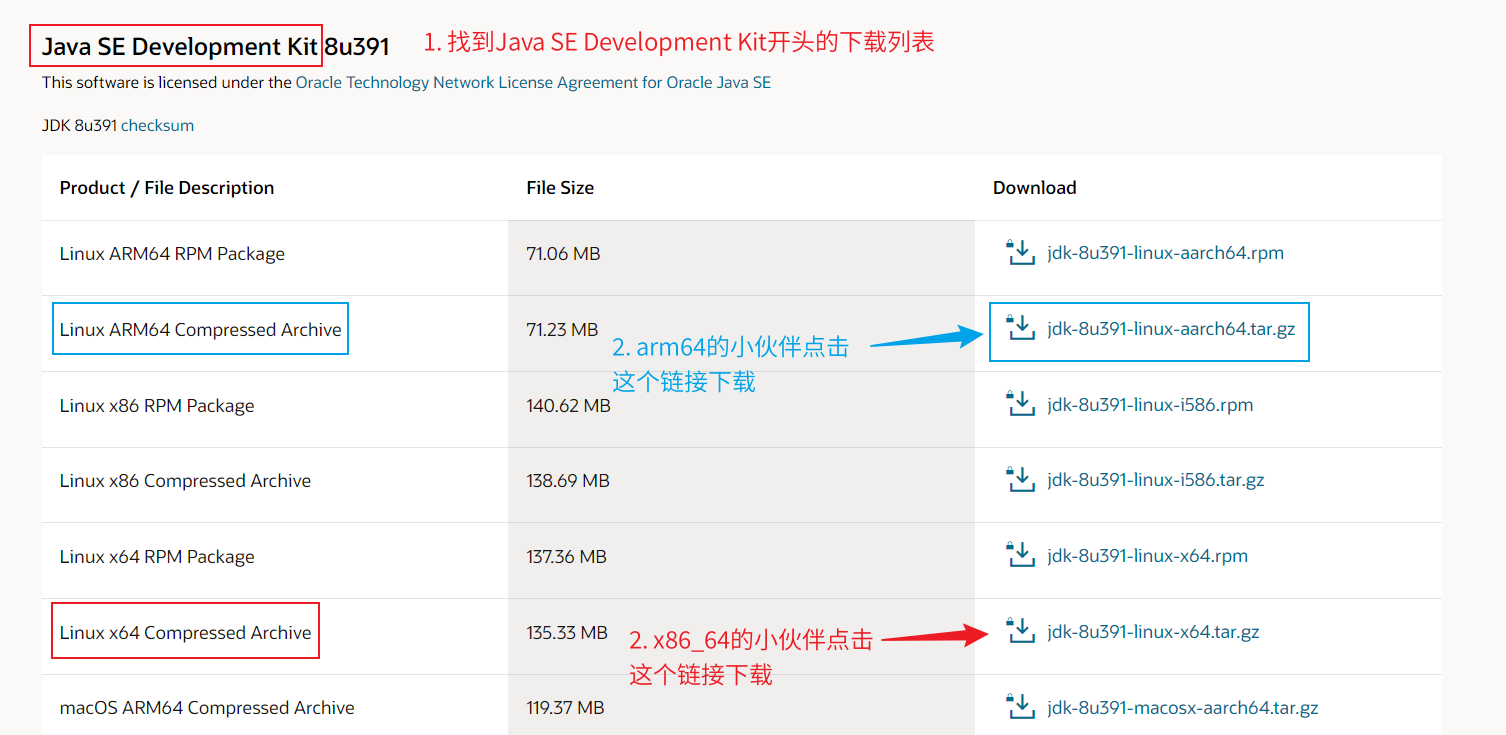Open Oracle Technology Network License Agreement link

click(x=533, y=83)
